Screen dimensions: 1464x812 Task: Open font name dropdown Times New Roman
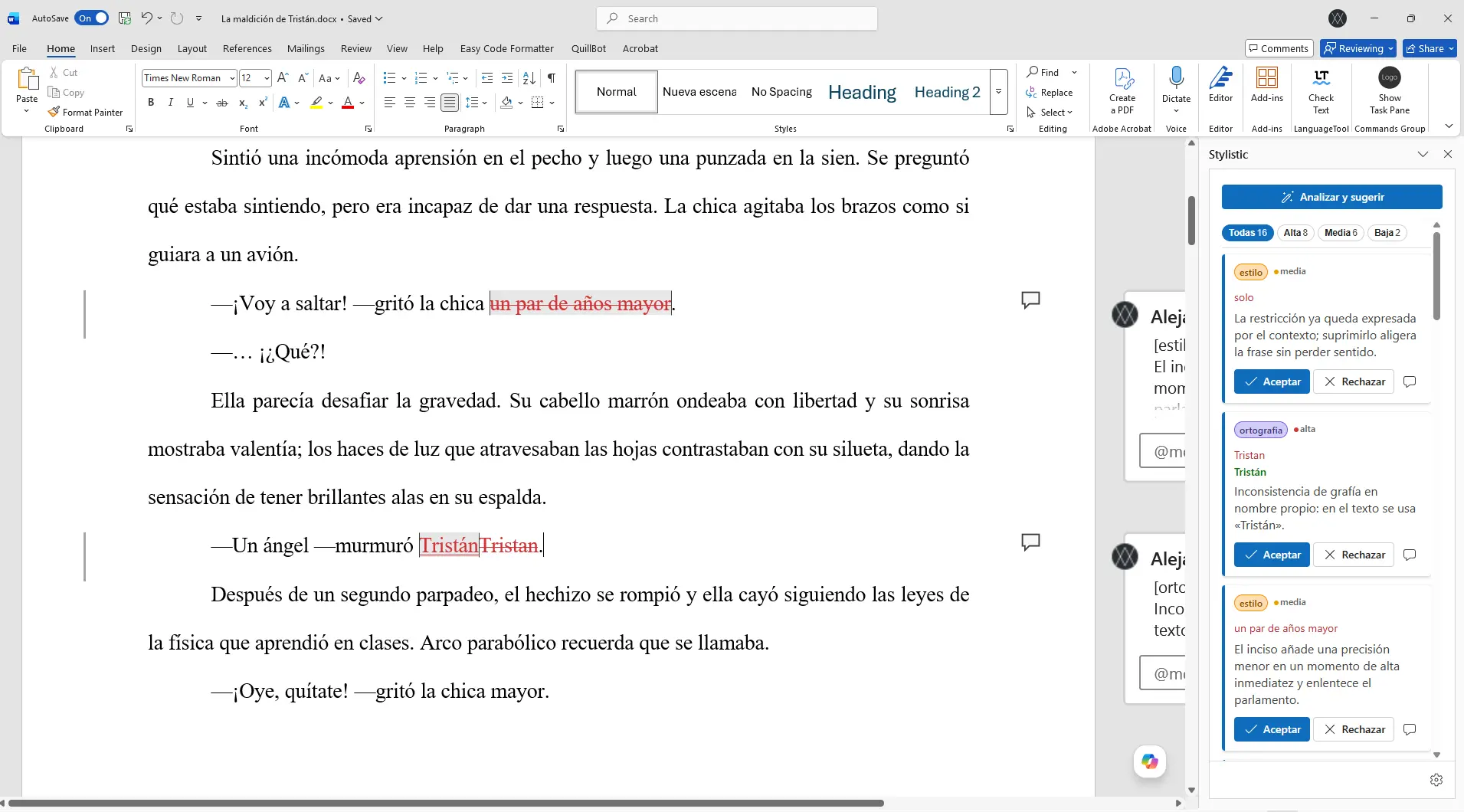(231, 78)
